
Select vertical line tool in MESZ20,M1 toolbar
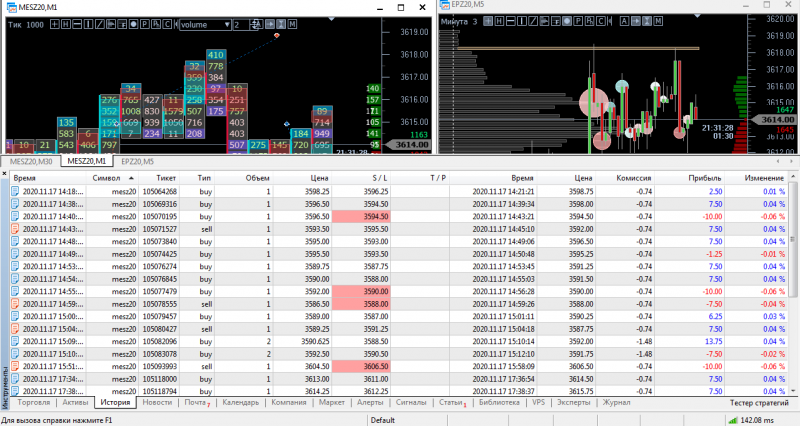coord(89,24)
